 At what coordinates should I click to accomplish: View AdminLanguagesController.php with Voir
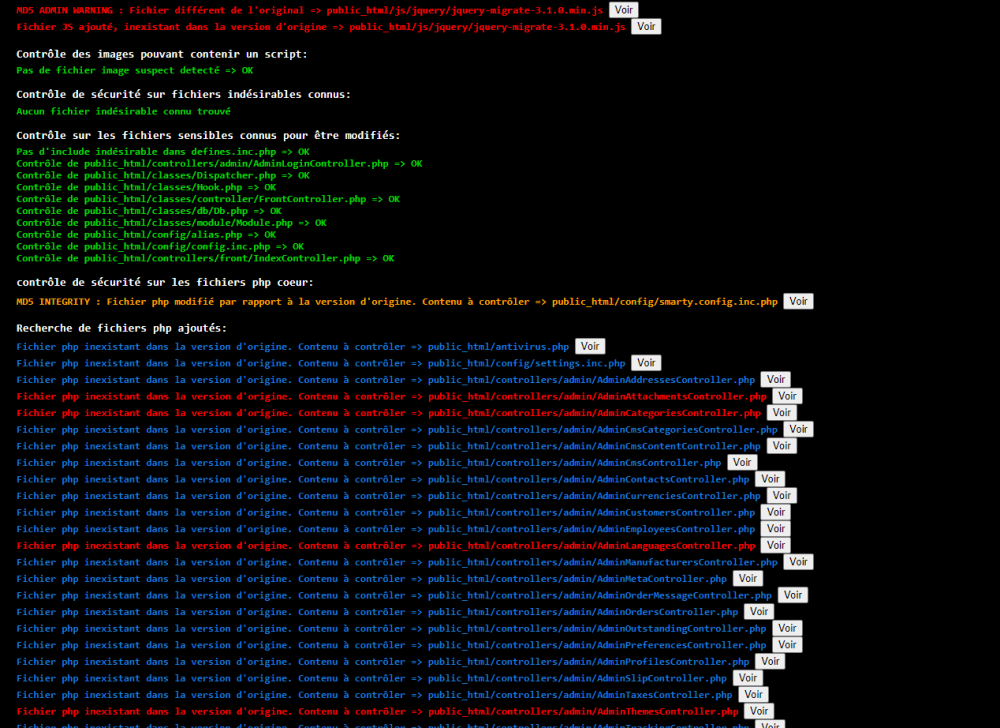coord(776,545)
